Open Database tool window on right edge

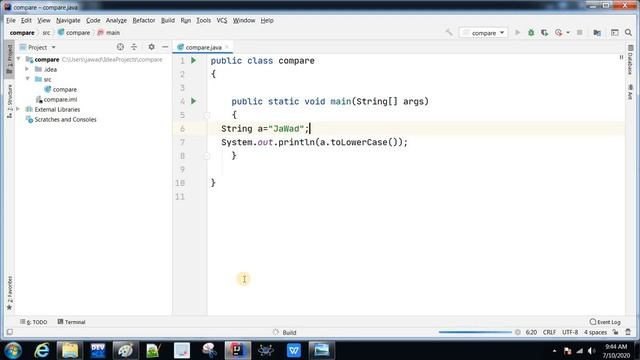(630, 60)
